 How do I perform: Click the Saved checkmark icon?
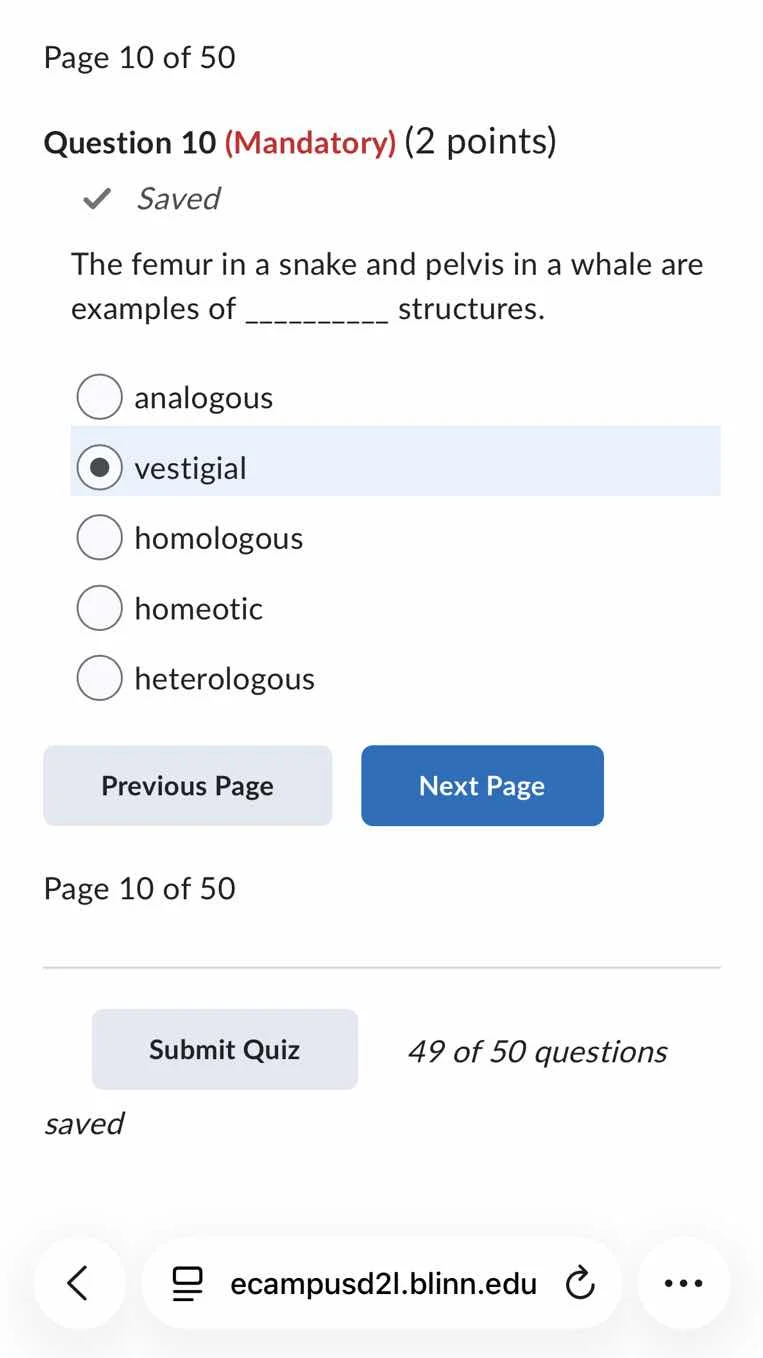pyautogui.click(x=95, y=198)
